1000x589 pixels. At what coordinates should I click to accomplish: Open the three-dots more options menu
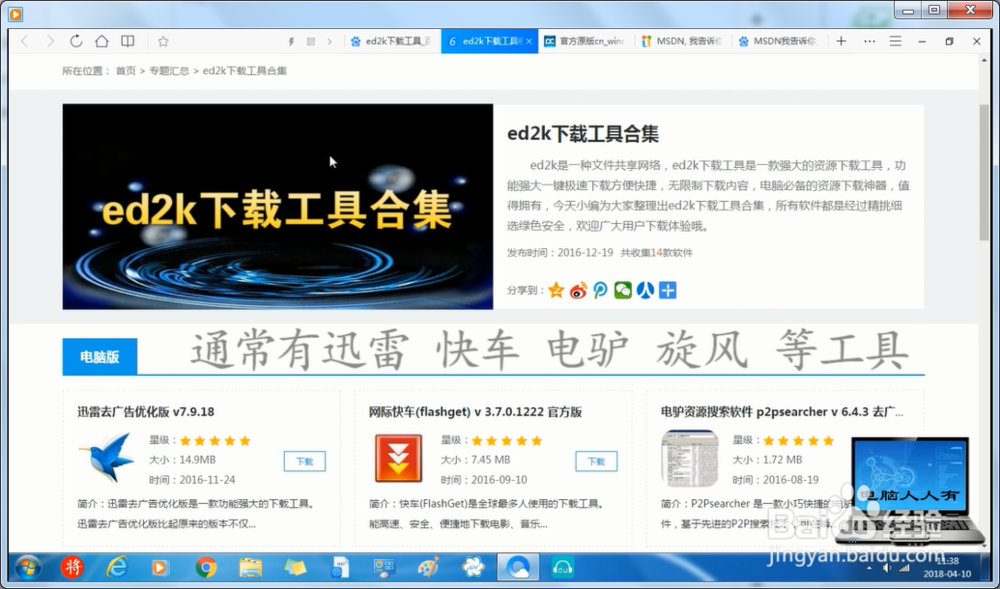tap(869, 41)
